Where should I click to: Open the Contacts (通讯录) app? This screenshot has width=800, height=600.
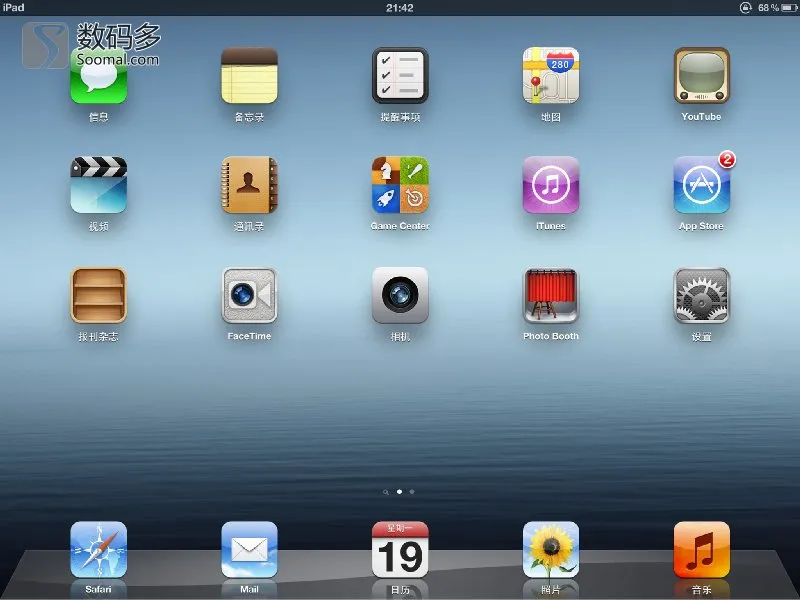click(x=249, y=185)
